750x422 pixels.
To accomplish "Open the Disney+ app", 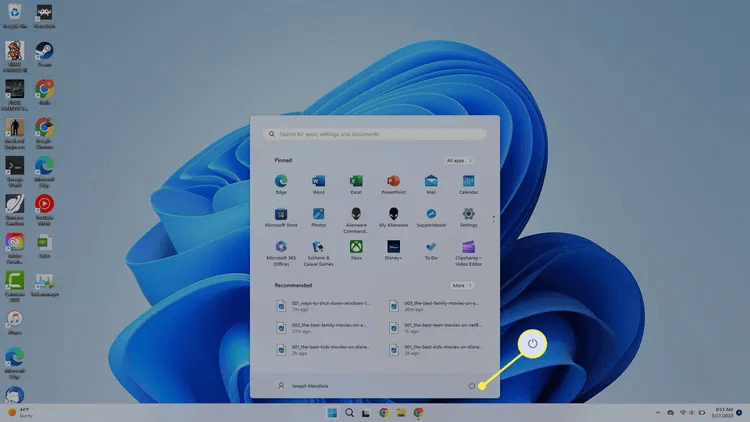I will pyautogui.click(x=393, y=250).
